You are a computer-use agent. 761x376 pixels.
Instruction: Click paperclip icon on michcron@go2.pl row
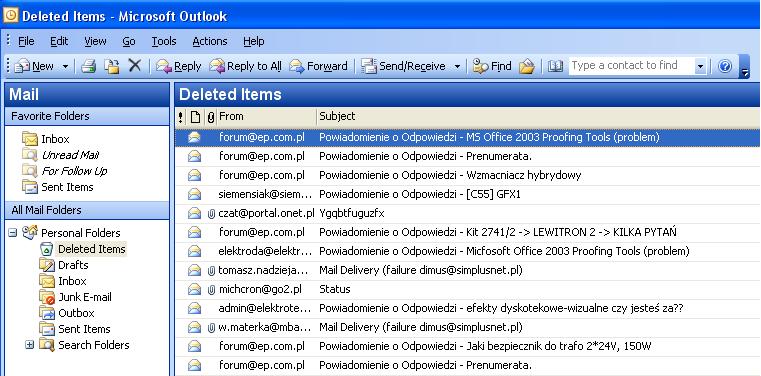pos(211,290)
